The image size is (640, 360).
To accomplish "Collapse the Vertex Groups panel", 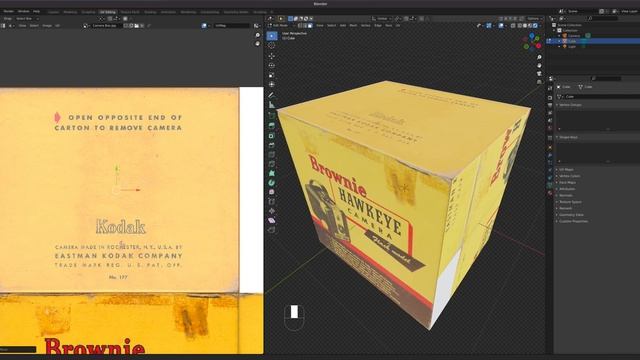I will [571, 105].
